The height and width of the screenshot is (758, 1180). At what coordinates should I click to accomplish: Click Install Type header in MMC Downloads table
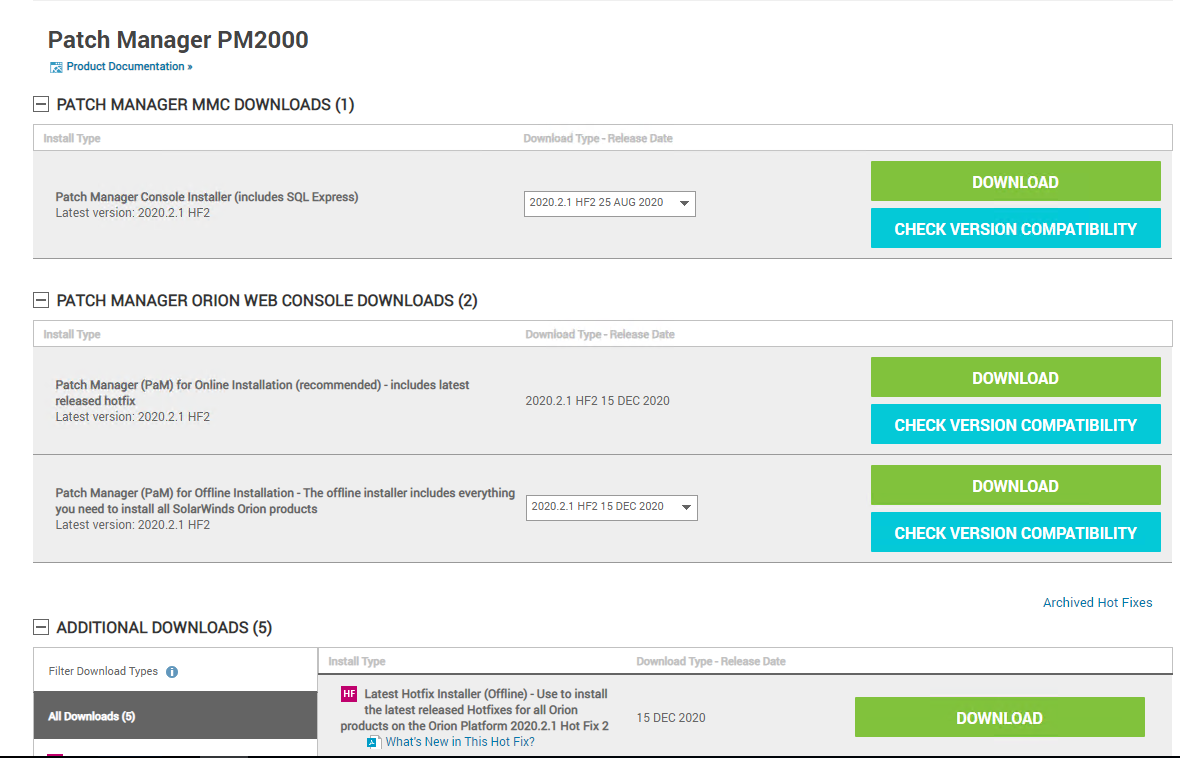click(x=71, y=139)
